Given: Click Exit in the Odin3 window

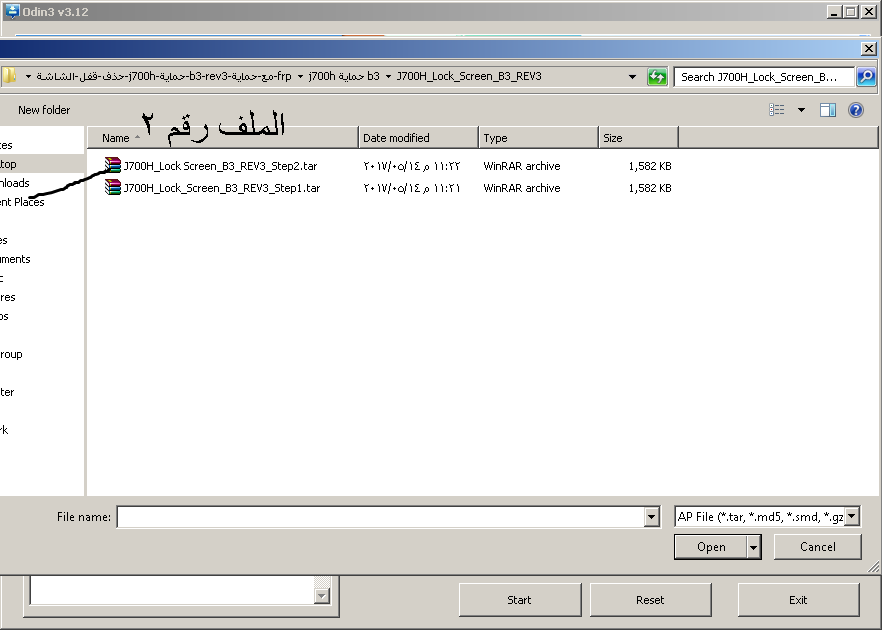Looking at the screenshot, I should [798, 600].
